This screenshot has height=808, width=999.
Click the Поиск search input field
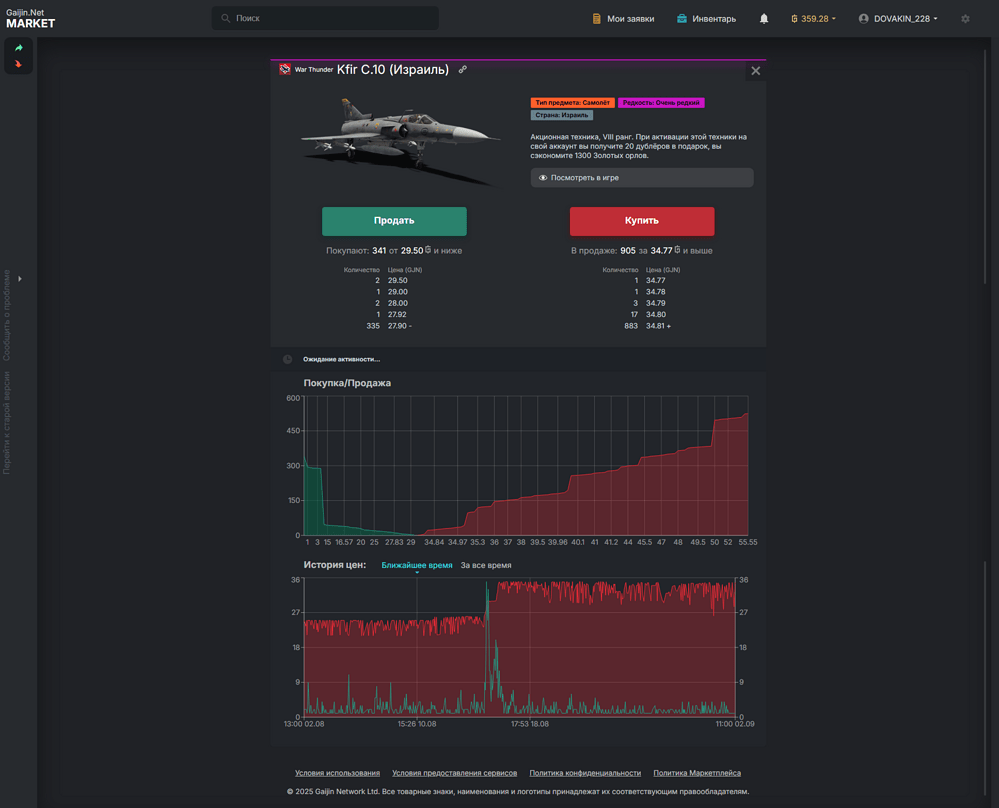tap(325, 18)
